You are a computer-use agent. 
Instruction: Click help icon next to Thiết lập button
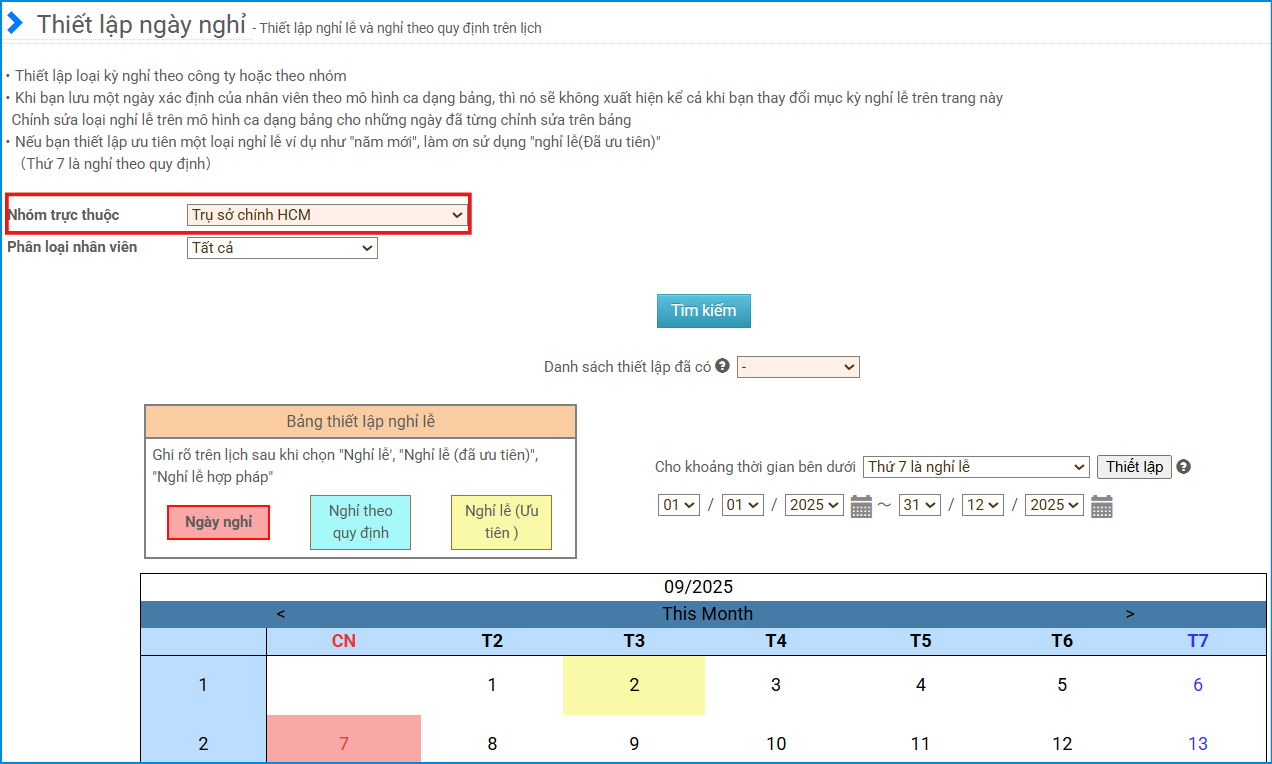click(x=1184, y=467)
